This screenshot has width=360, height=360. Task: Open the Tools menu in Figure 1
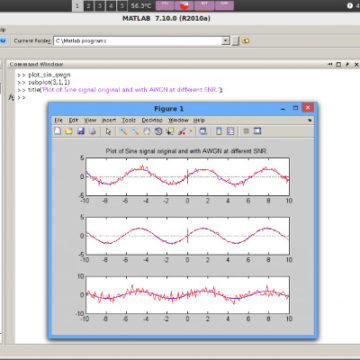(129, 120)
